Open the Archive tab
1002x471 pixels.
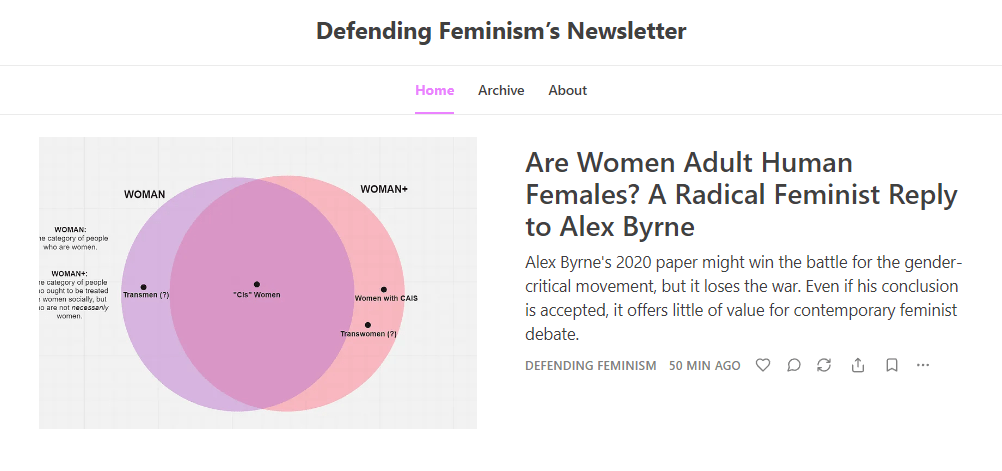pyautogui.click(x=501, y=90)
